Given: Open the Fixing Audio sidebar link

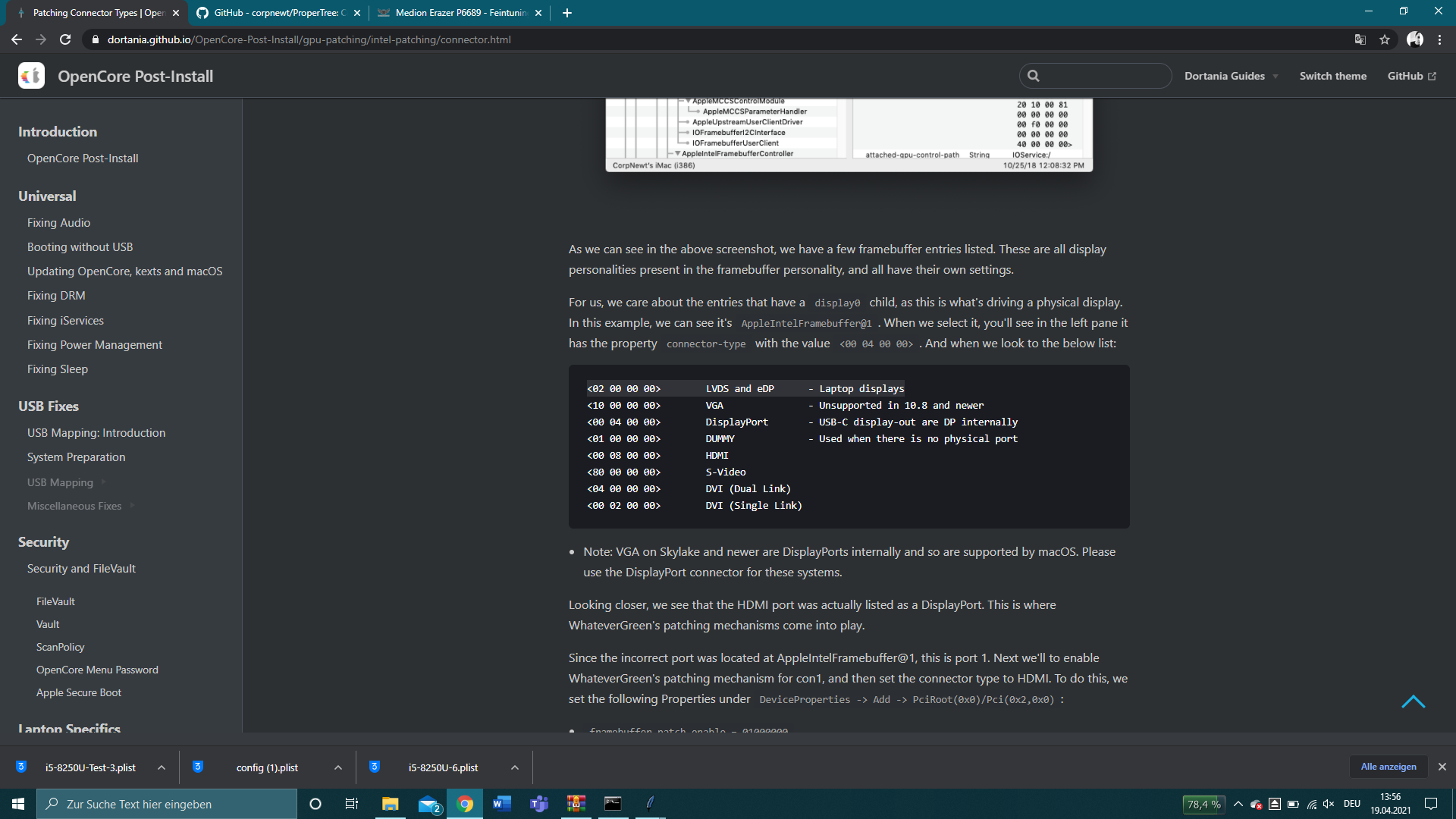Looking at the screenshot, I should [x=58, y=223].
